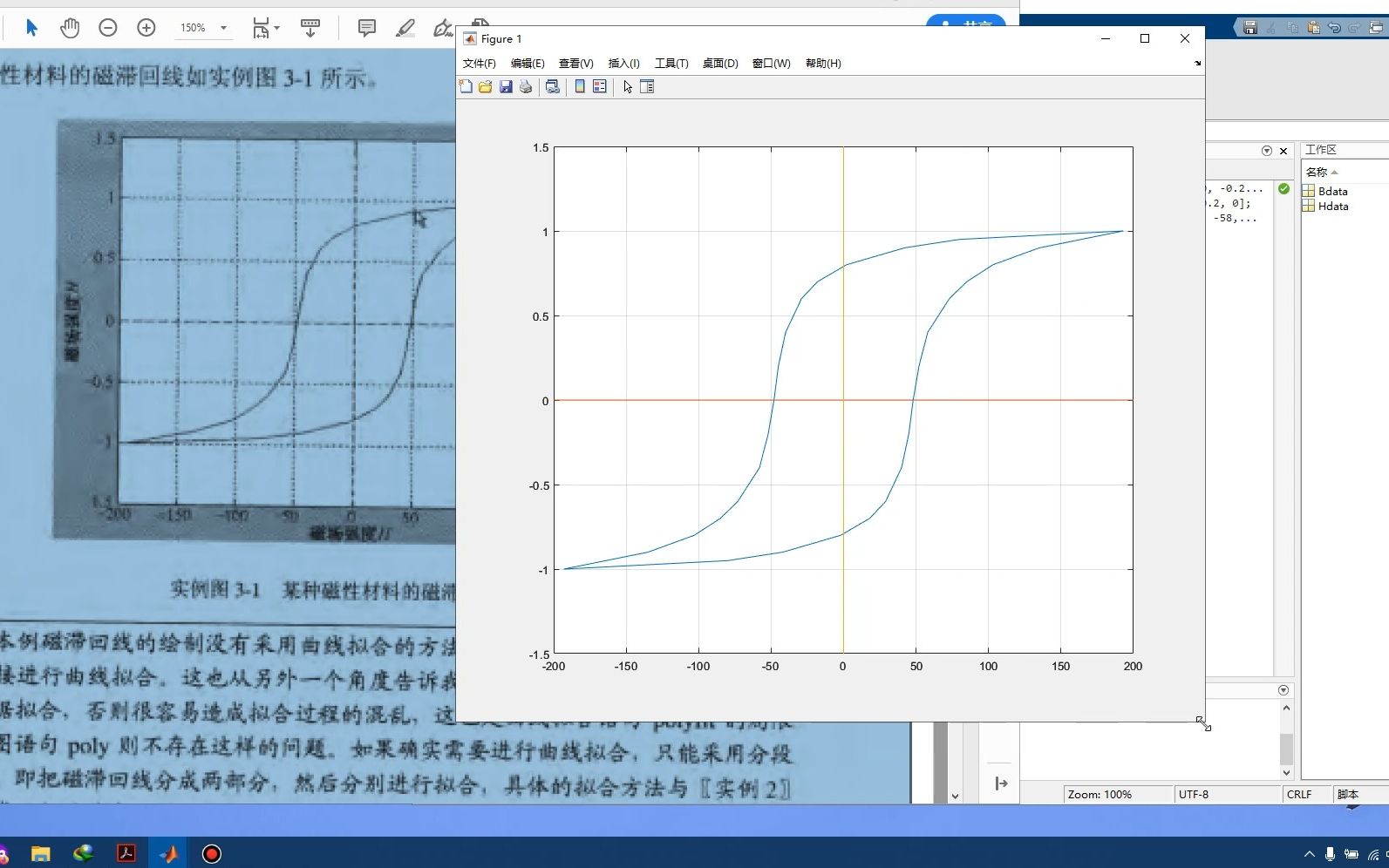Click the zoom out minus icon in the PDF reader
Image resolution: width=1389 pixels, height=868 pixels.
click(108, 28)
